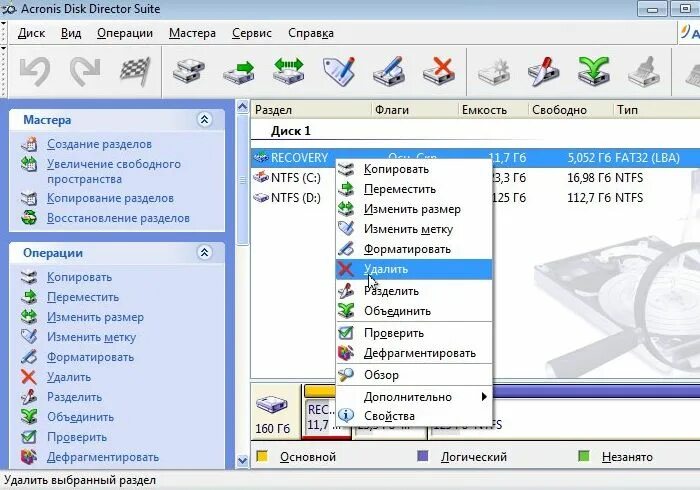Open the Создание разделов wizard link
This screenshot has height=490, width=700.
99,144
